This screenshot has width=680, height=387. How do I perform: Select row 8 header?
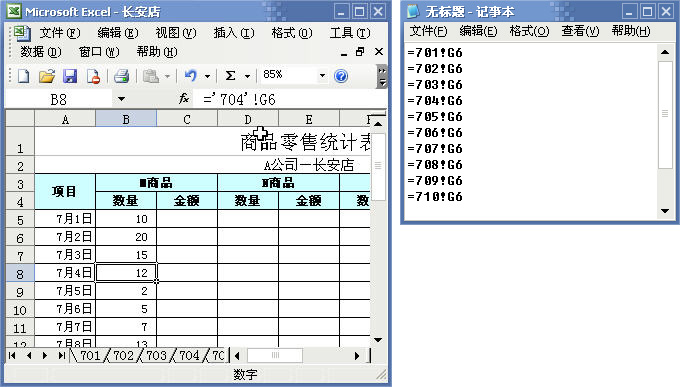[x=20, y=273]
